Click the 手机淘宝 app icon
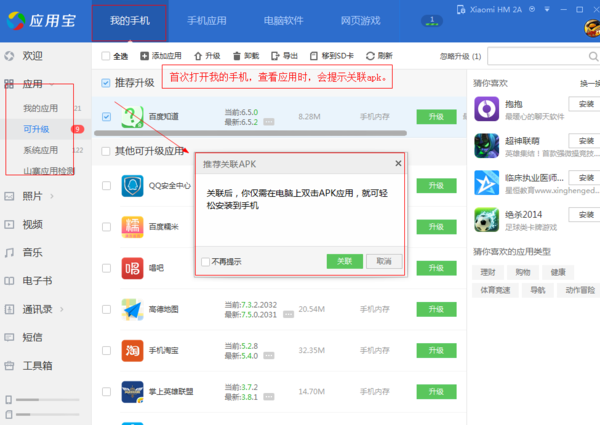Screen dimensions: 600x425 click(x=132, y=351)
